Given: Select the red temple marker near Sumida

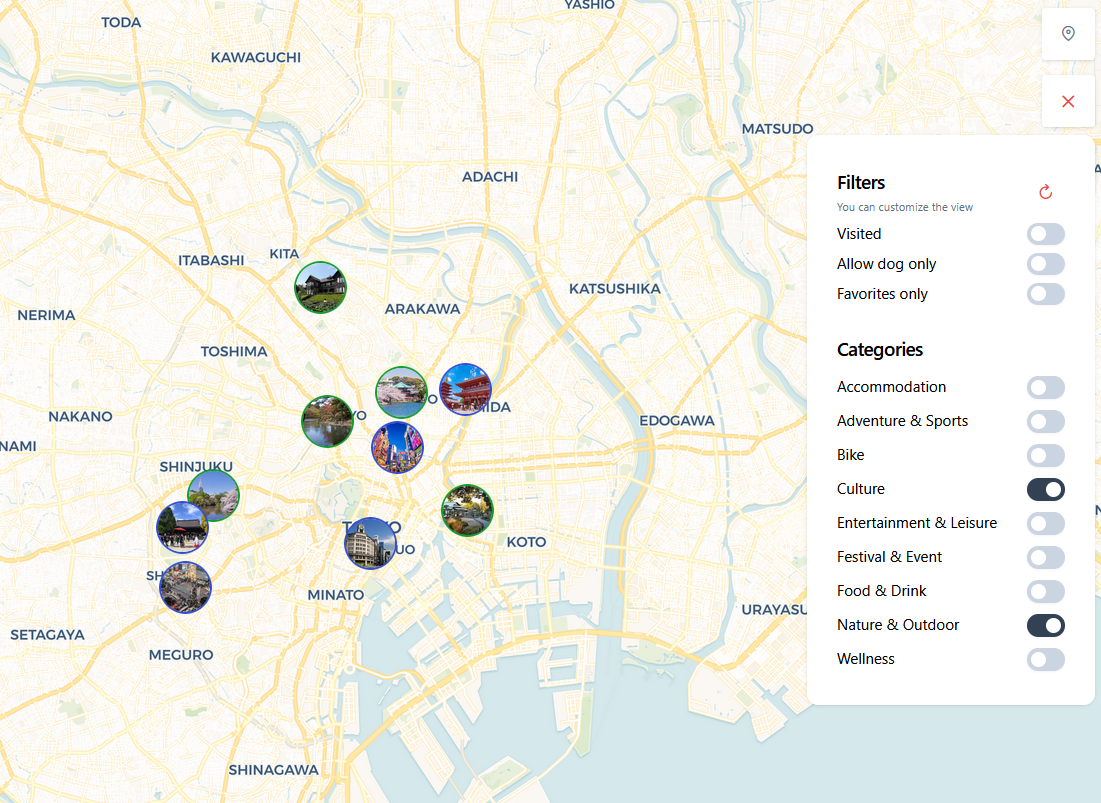Looking at the screenshot, I should coord(465,390).
